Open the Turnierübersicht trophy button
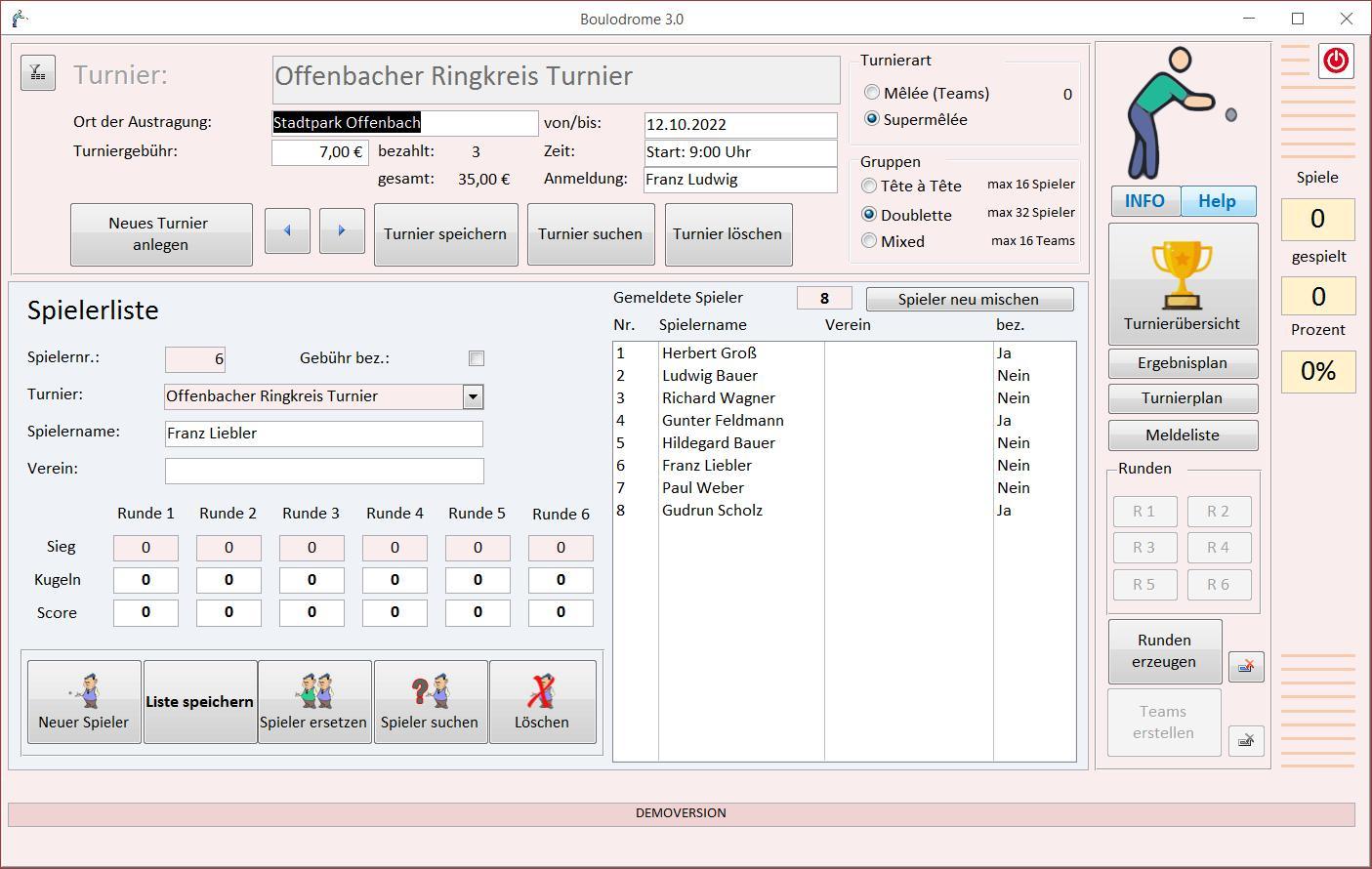 1182,284
